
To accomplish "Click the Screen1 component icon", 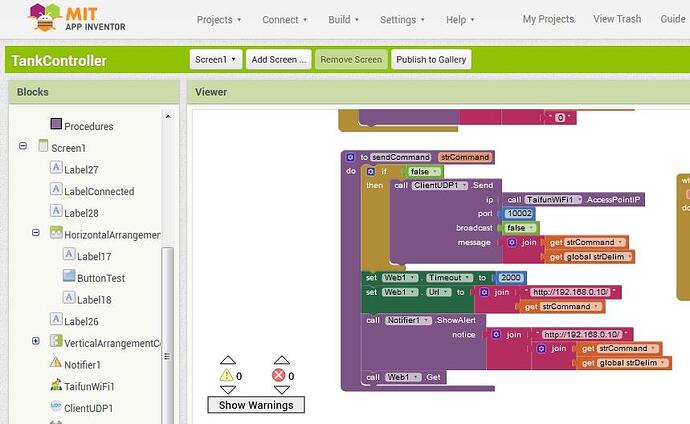I will (x=43, y=146).
